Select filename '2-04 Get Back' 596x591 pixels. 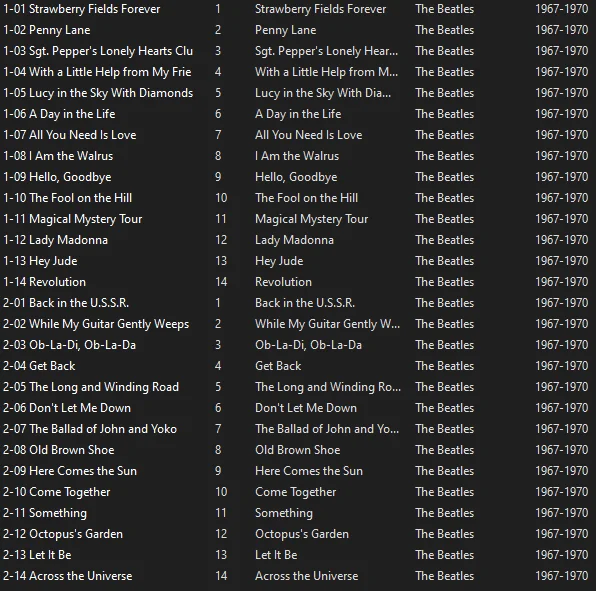39,366
